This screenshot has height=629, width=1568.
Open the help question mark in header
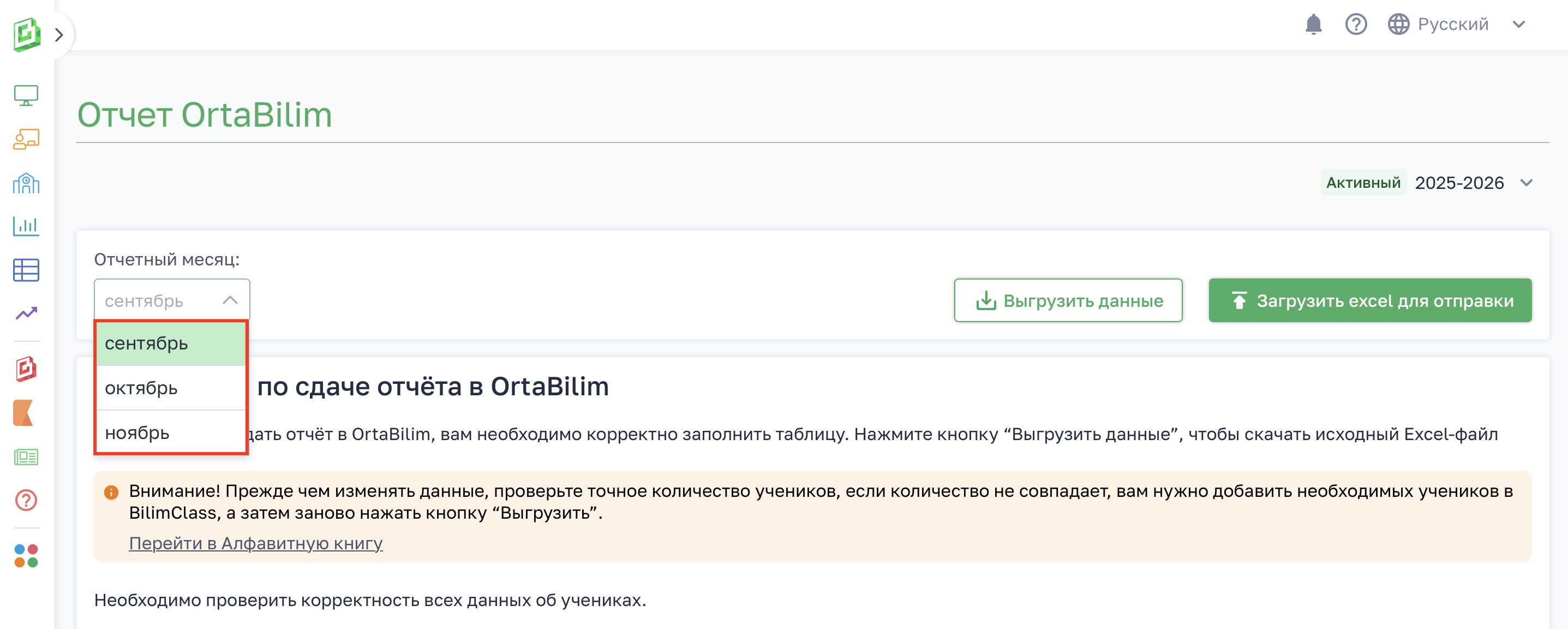1356,25
